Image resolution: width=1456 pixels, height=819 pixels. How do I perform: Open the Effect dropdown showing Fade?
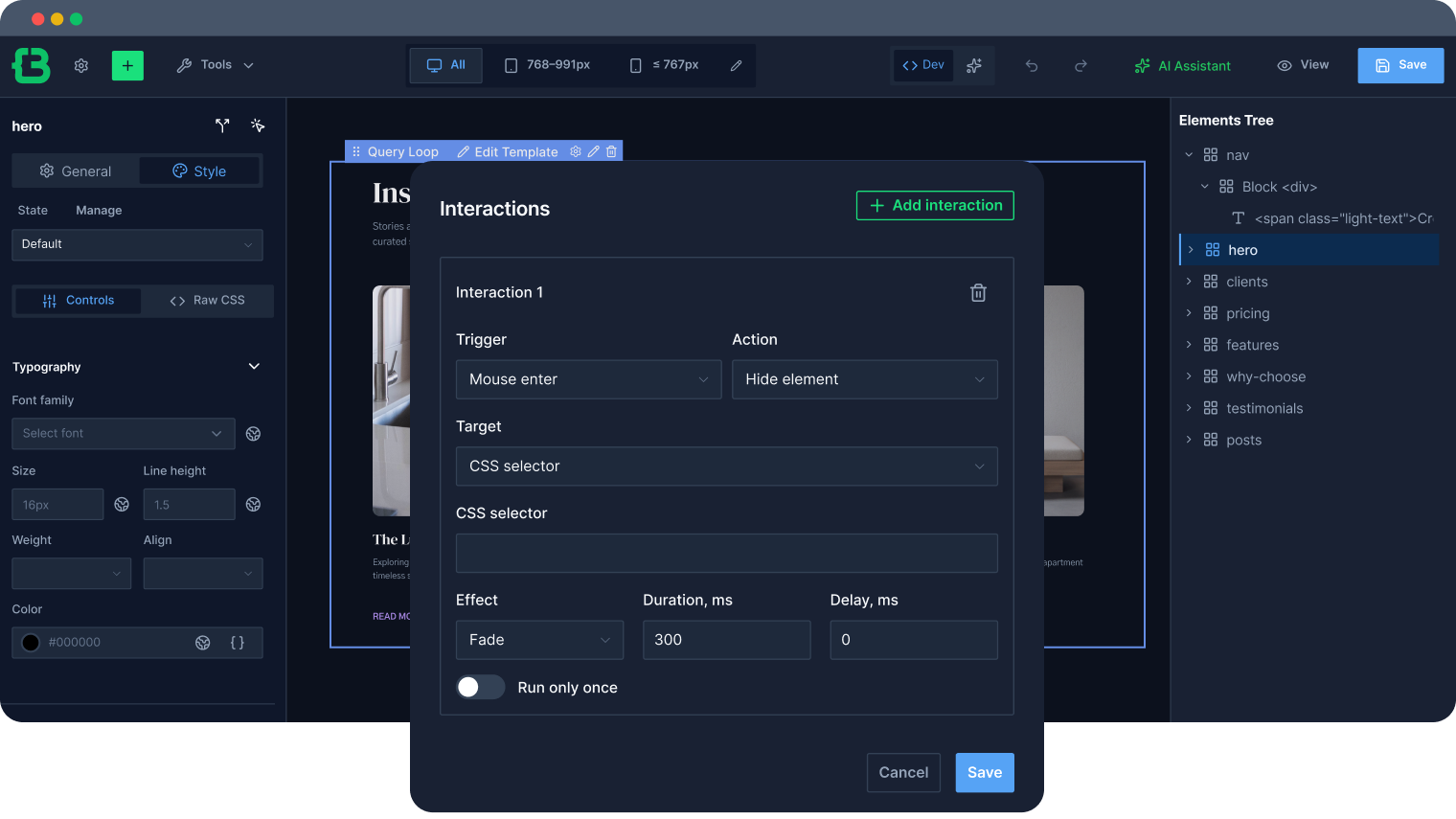click(539, 640)
